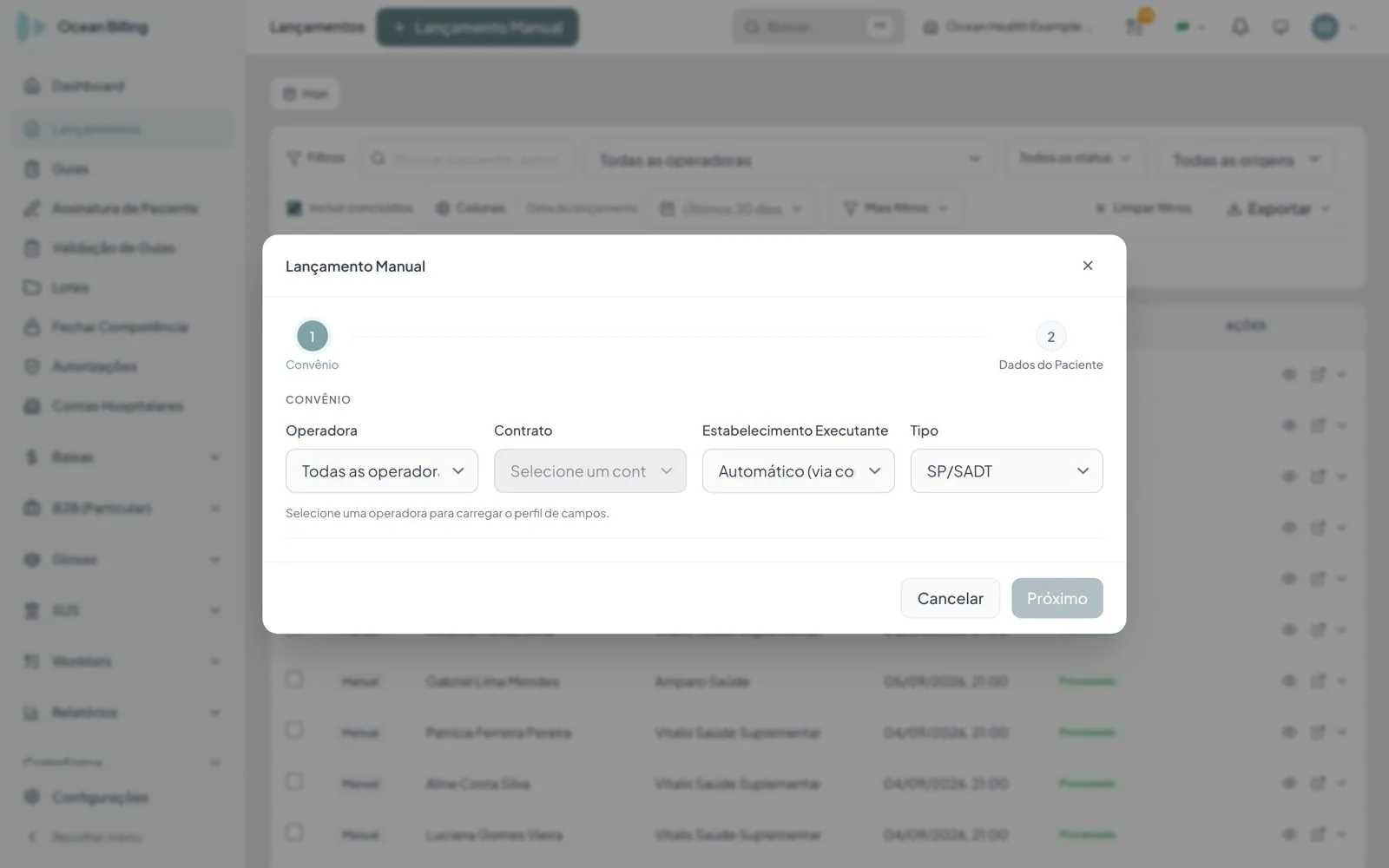Open the Todos os status dropdown

pyautogui.click(x=1075, y=158)
